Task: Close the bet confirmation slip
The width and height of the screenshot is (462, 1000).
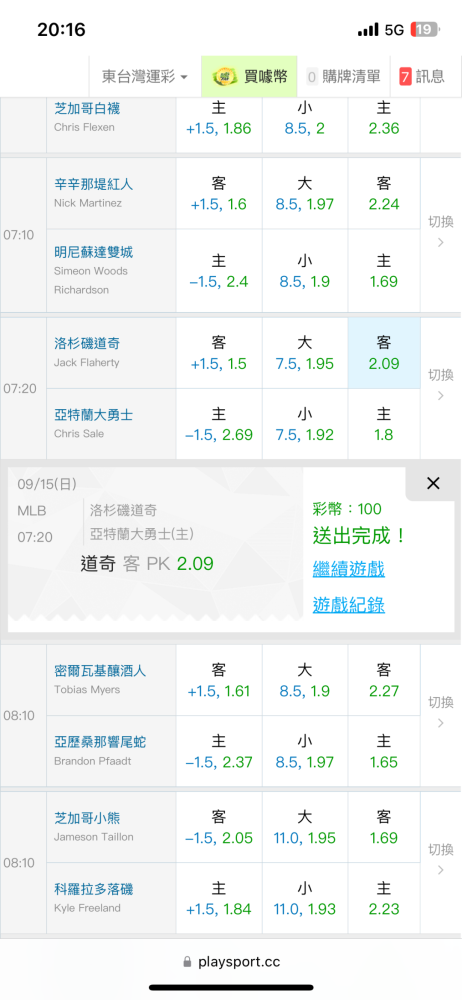Action: coord(433,483)
